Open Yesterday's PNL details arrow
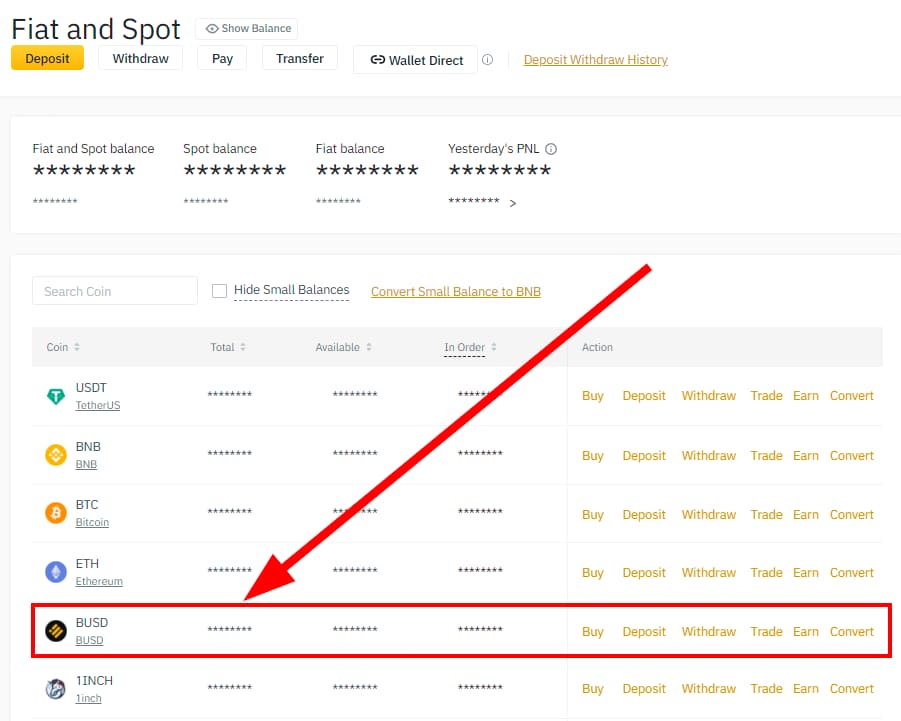The height and width of the screenshot is (721, 901). pyautogui.click(x=513, y=203)
